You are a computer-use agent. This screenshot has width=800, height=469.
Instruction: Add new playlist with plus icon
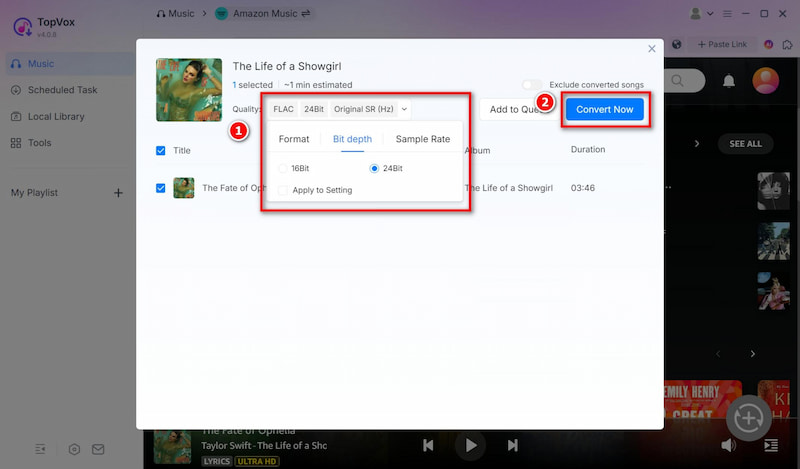[118, 192]
